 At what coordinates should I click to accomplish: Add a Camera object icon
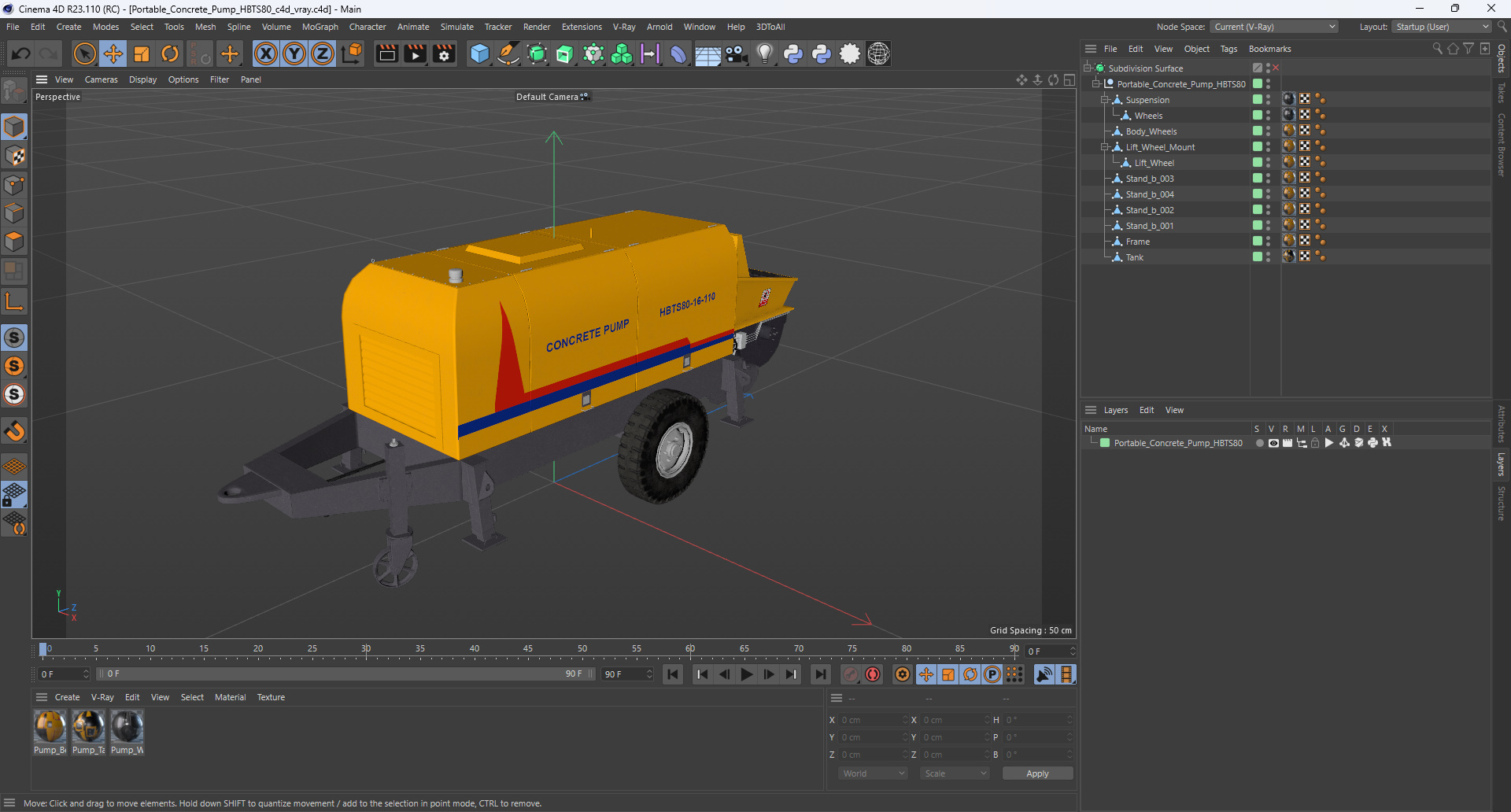[736, 54]
